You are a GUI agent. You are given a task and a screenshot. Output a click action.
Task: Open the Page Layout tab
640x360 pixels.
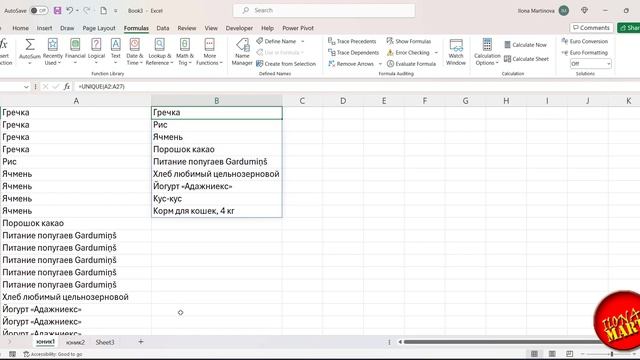point(99,28)
